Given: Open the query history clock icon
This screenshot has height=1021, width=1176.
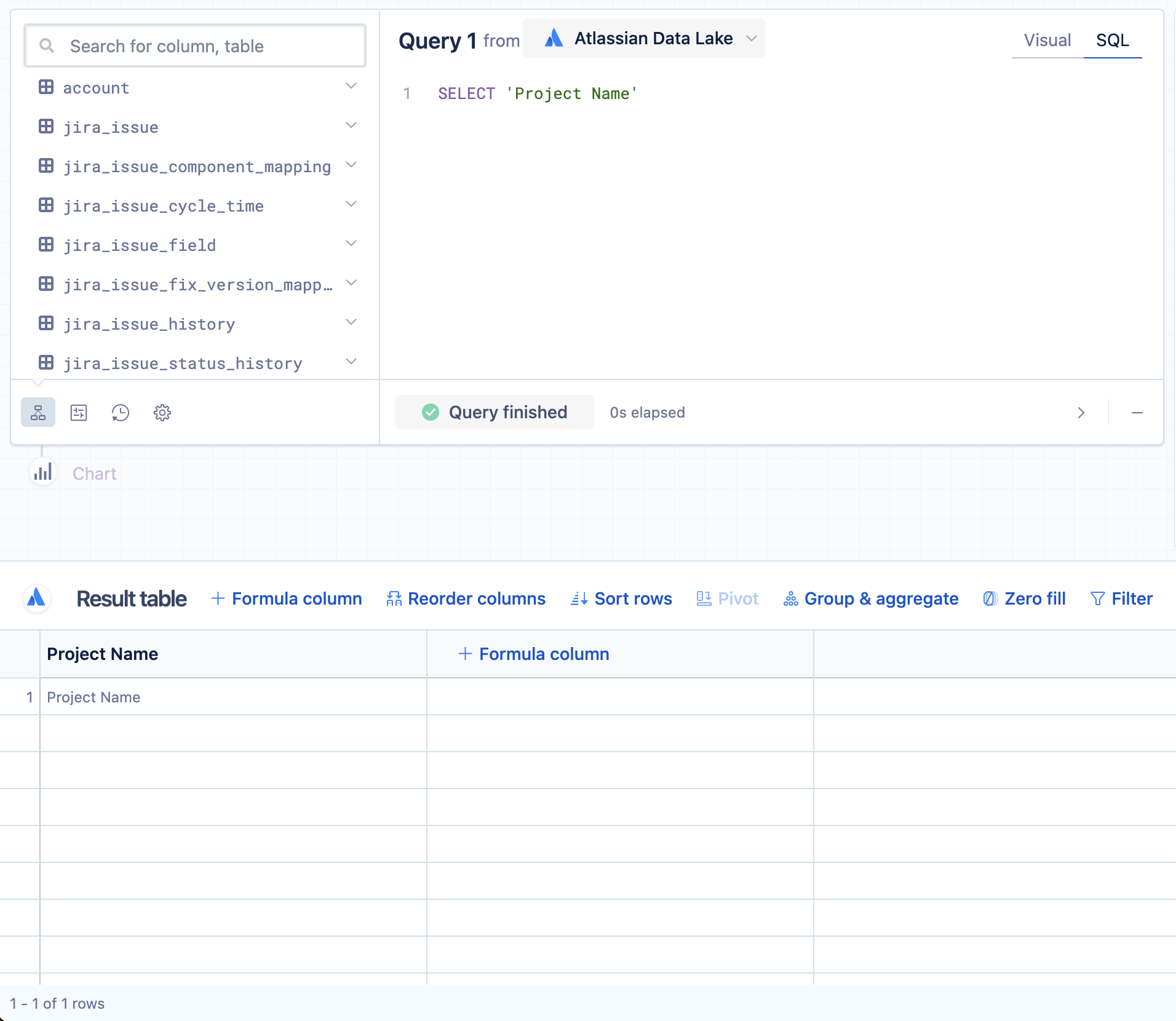Looking at the screenshot, I should click(x=121, y=412).
